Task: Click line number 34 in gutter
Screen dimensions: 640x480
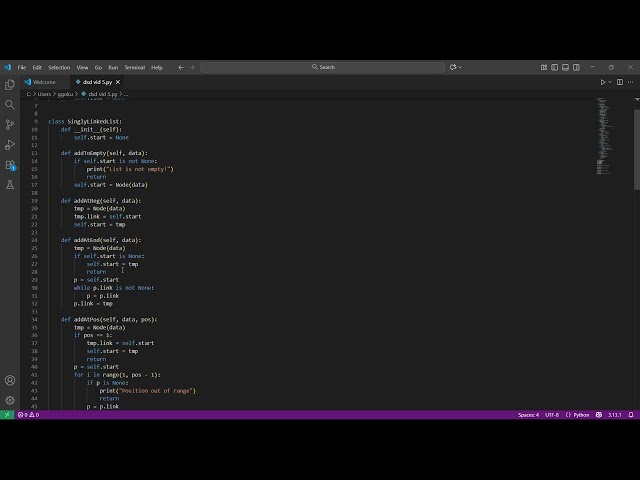Action: (x=34, y=319)
